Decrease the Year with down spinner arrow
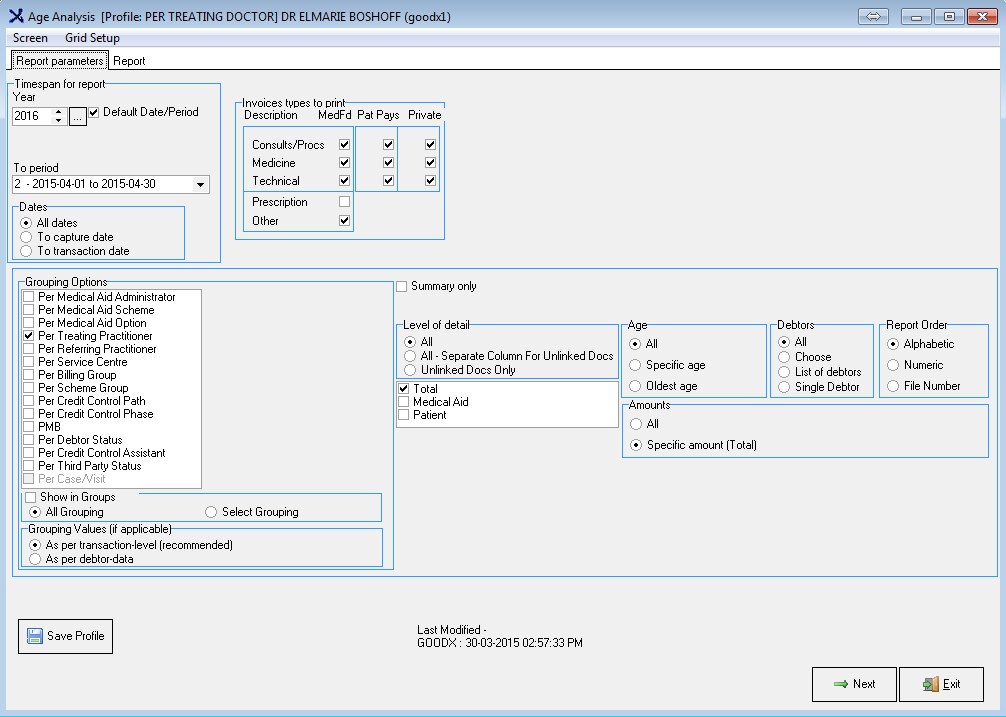1006x717 pixels. pyautogui.click(x=58, y=121)
